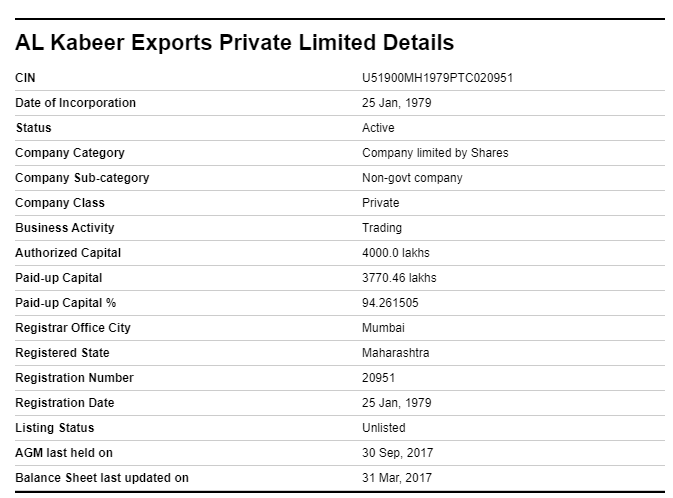Image resolution: width=673 pixels, height=498 pixels.
Task: Click the Active status value
Action: (x=378, y=128)
